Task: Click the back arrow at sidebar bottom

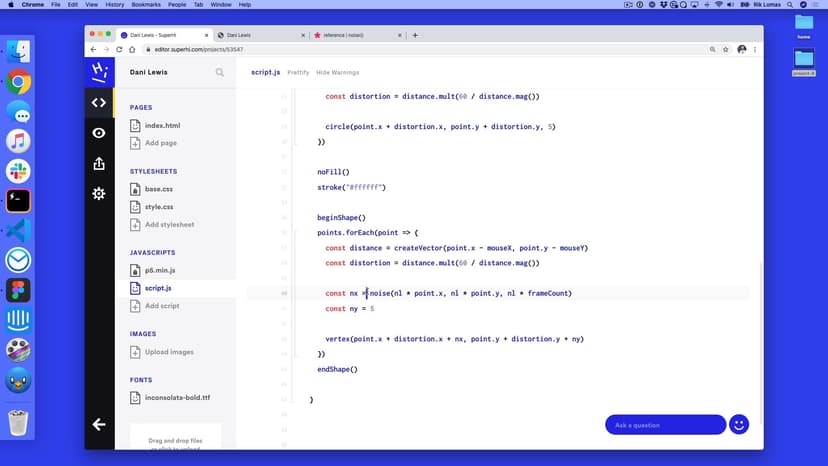Action: [x=99, y=424]
